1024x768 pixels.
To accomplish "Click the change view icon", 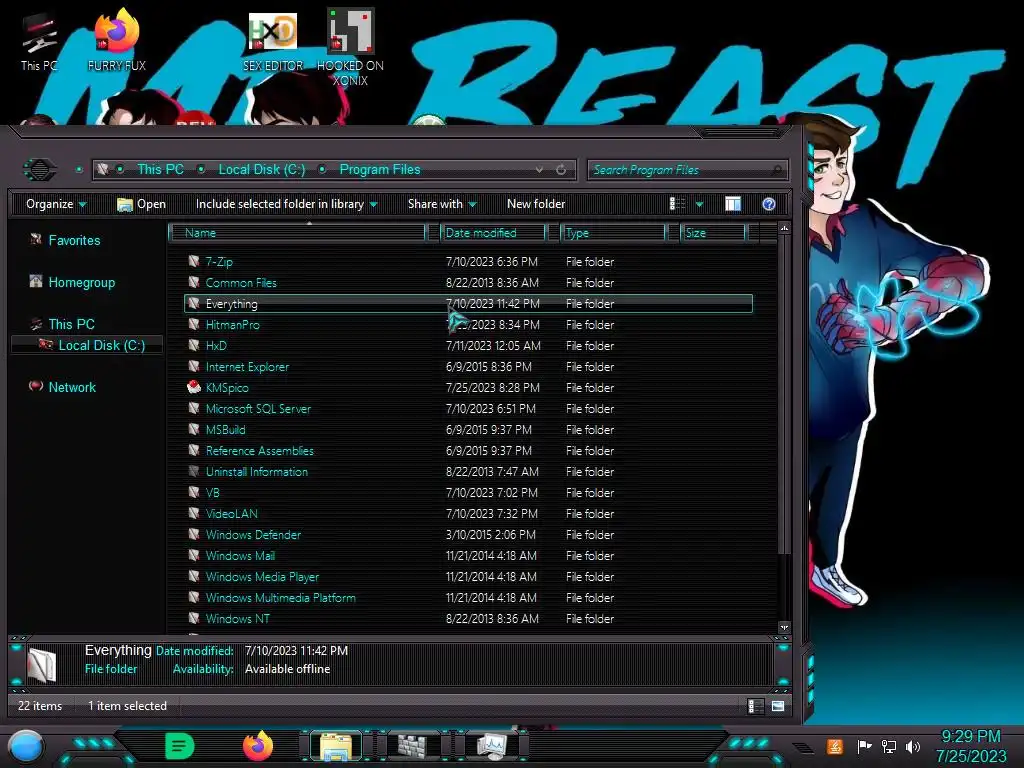I will pos(677,204).
